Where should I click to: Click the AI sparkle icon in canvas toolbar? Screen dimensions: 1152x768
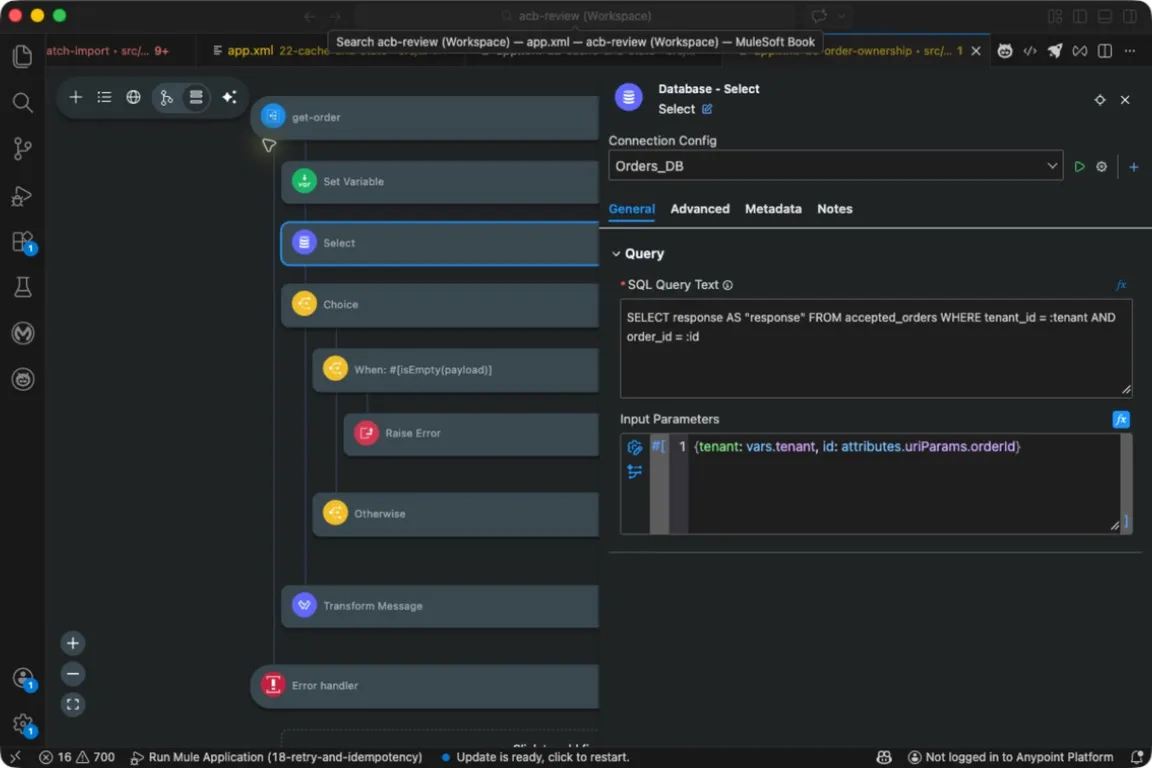(x=229, y=97)
